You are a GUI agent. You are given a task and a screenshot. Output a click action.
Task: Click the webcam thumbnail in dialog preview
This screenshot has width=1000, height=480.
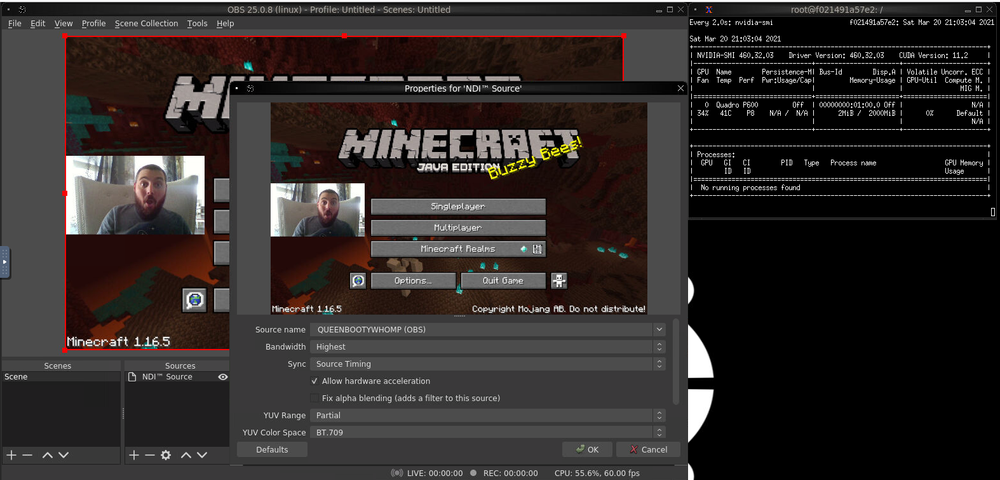[318, 210]
